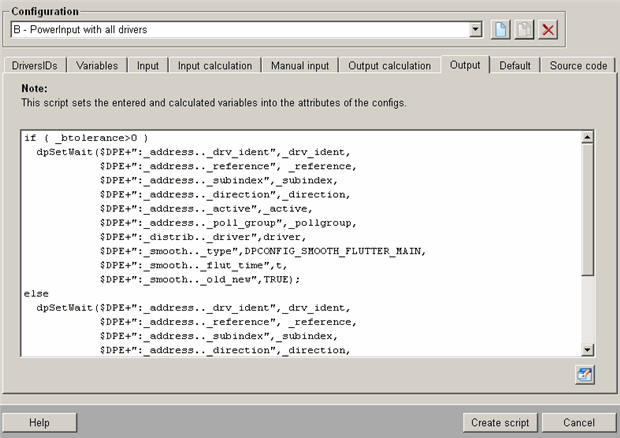Open the script editor pencil icon
Screen dimensions: 620x438
[x=585, y=374]
